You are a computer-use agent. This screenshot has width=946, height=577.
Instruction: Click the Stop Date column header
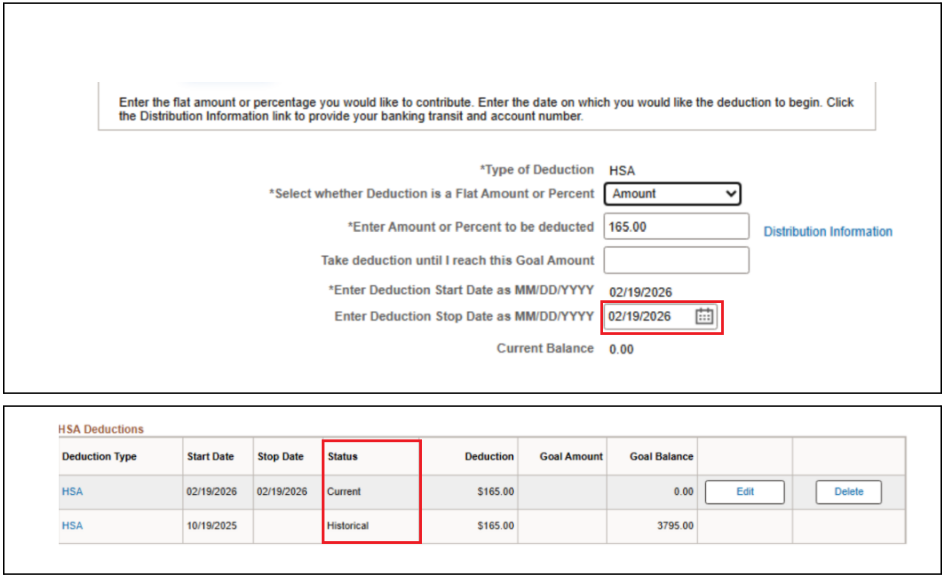(x=280, y=457)
